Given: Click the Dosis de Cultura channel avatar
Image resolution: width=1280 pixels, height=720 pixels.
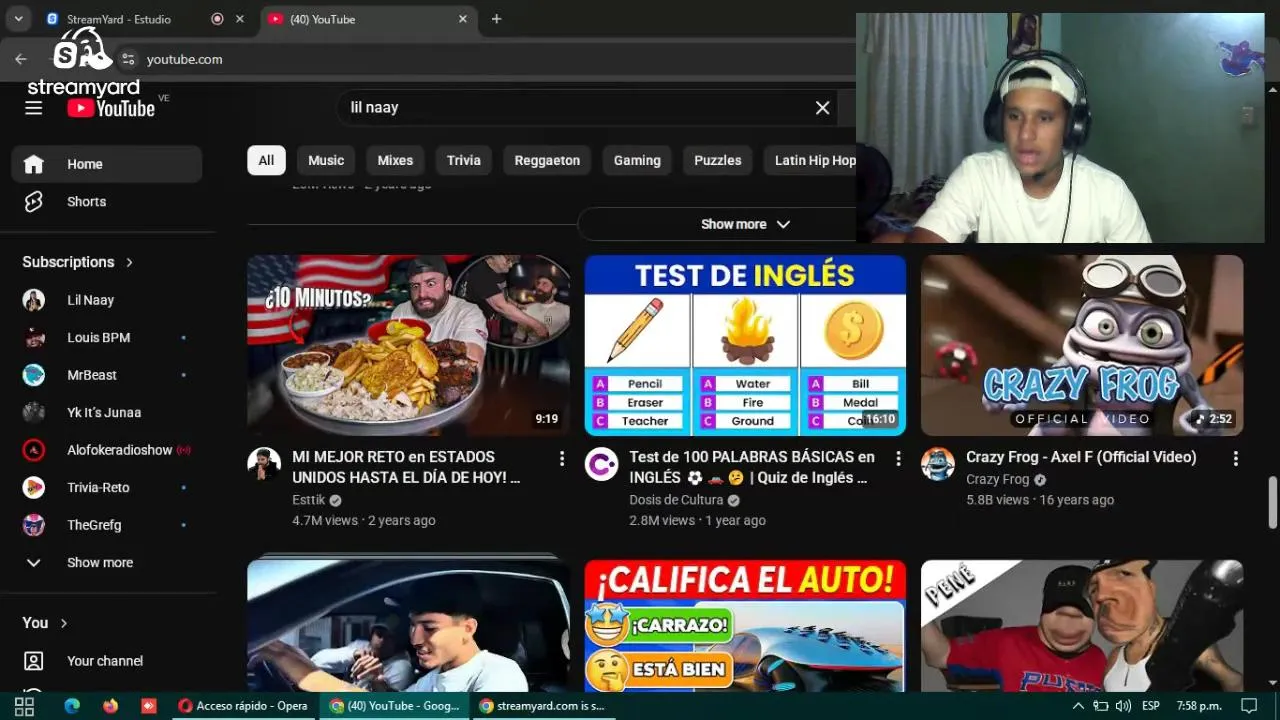Looking at the screenshot, I should point(601,464).
